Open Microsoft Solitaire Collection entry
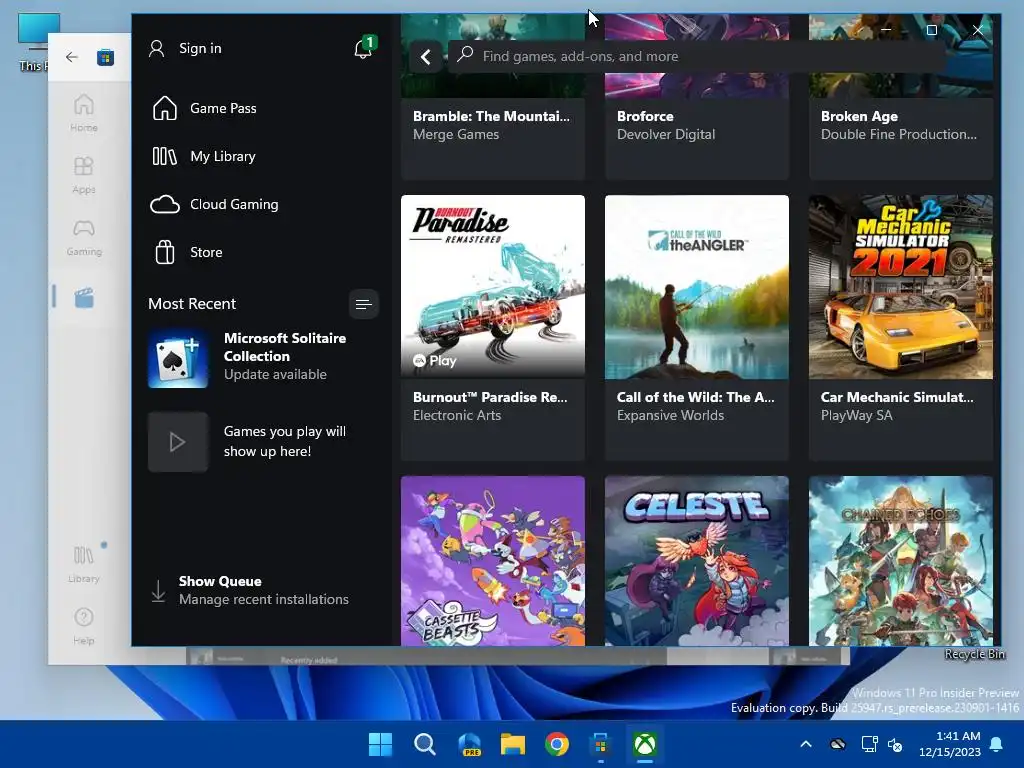Image resolution: width=1024 pixels, height=768 pixels. pos(261,359)
